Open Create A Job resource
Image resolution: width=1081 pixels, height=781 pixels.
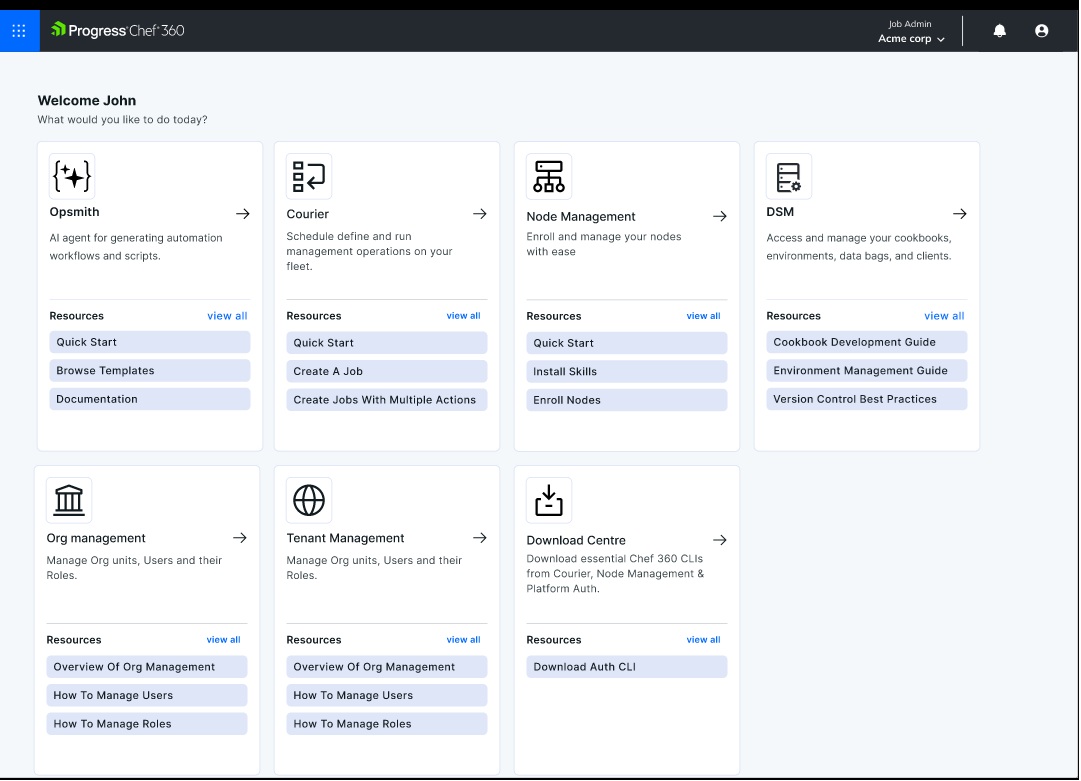(387, 371)
